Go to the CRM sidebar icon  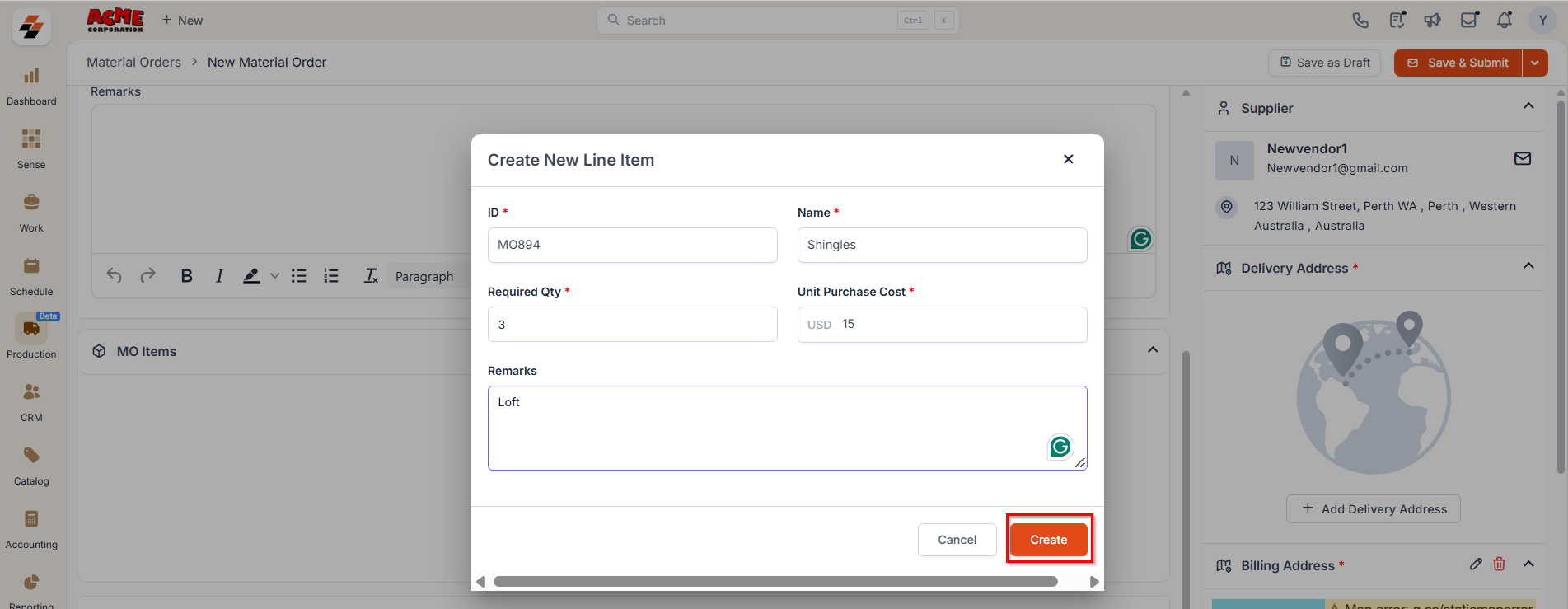click(x=31, y=401)
